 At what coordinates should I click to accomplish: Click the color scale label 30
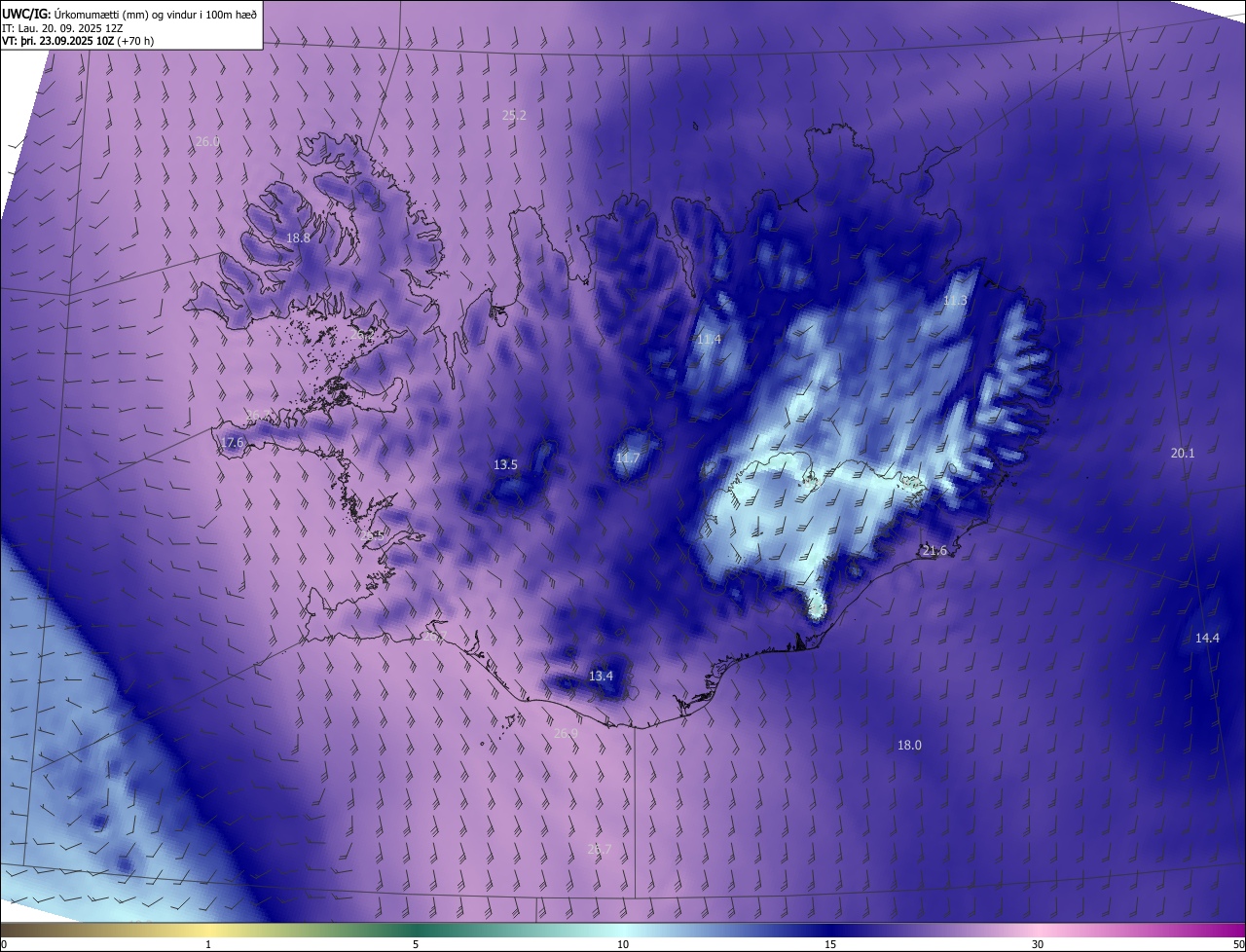[1038, 944]
